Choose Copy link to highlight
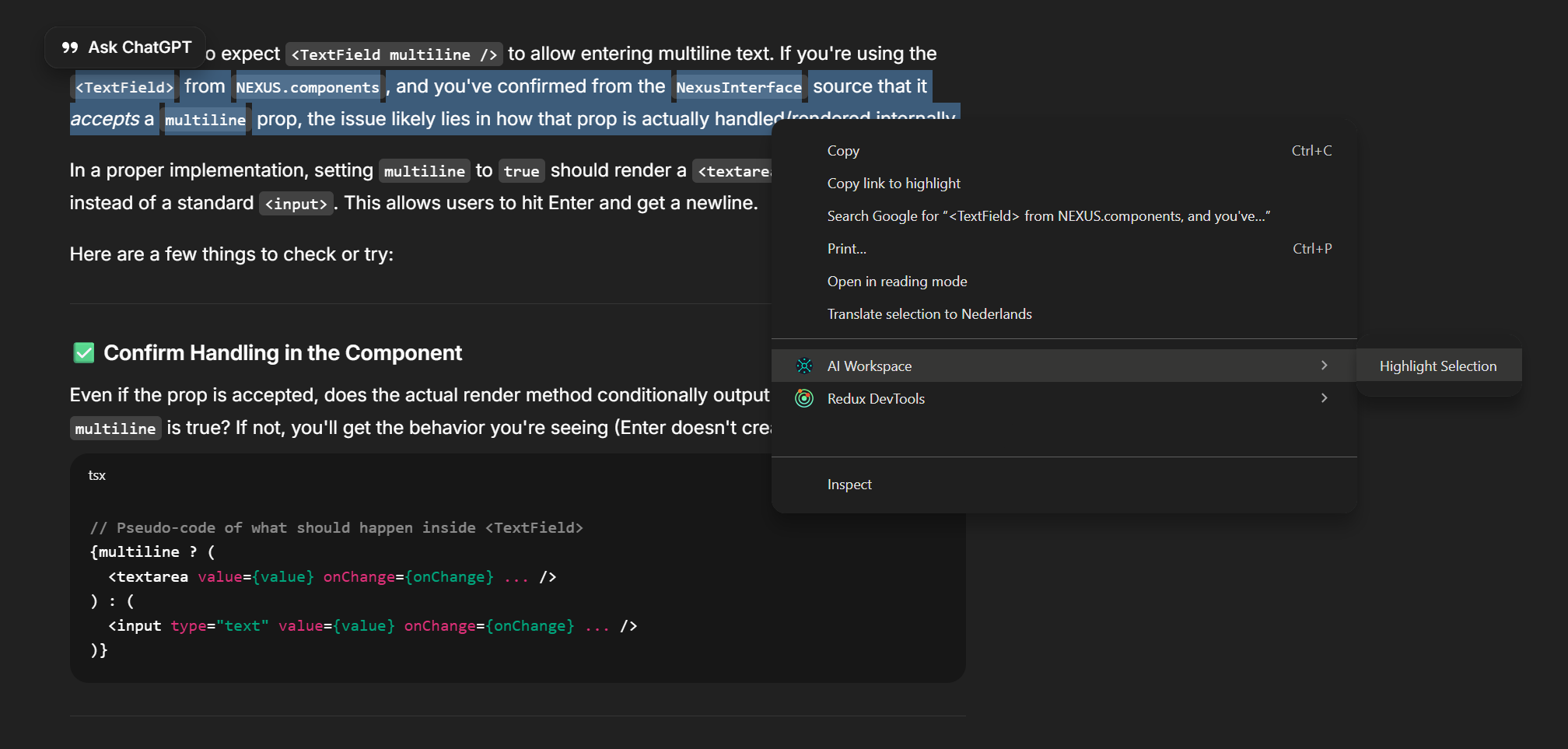 tap(893, 183)
